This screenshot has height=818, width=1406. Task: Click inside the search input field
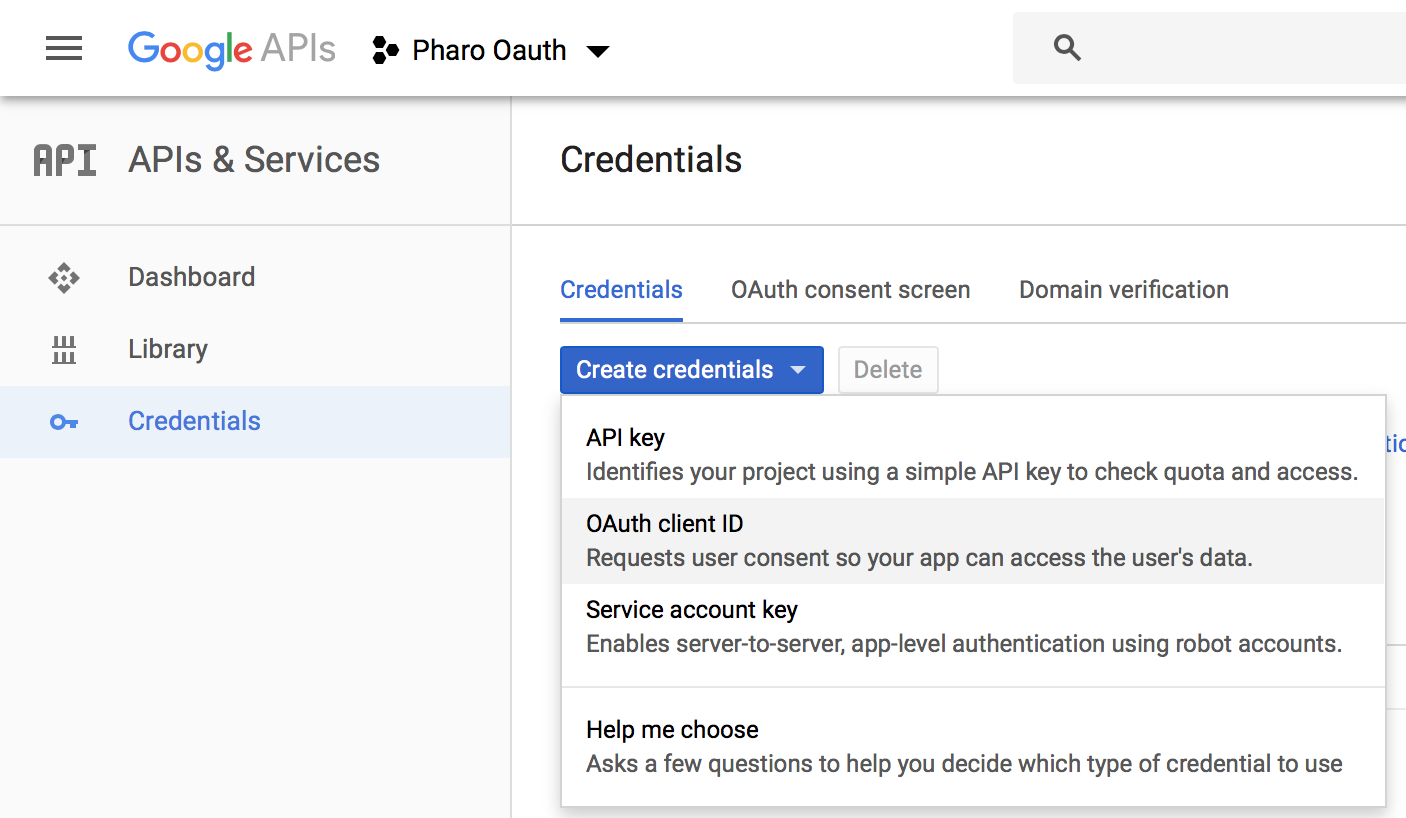[x=1200, y=47]
